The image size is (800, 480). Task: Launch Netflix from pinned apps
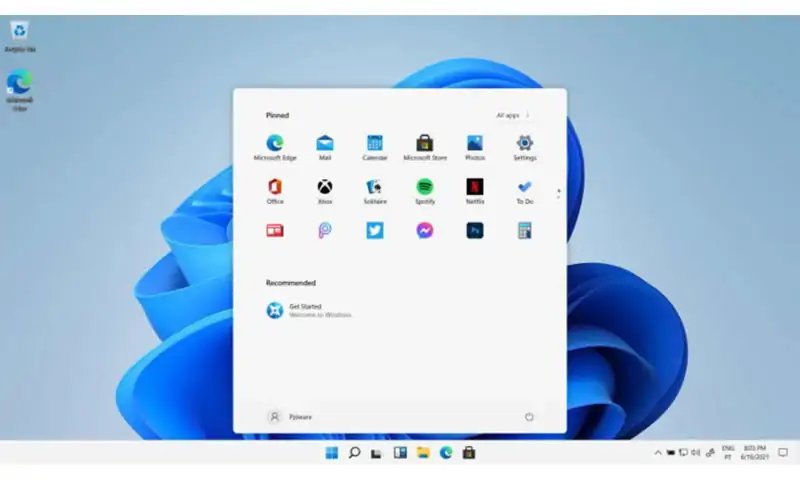coord(474,191)
